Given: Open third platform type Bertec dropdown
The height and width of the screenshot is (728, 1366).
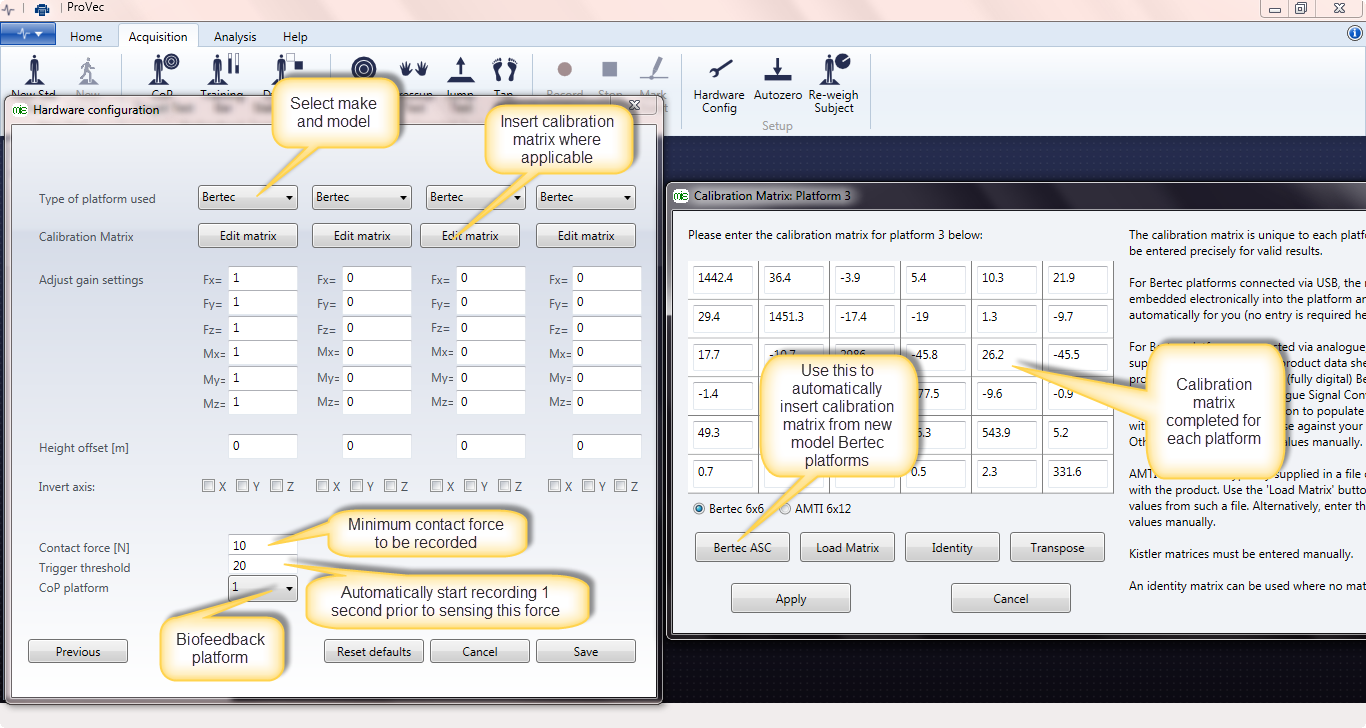Looking at the screenshot, I should (x=476, y=197).
